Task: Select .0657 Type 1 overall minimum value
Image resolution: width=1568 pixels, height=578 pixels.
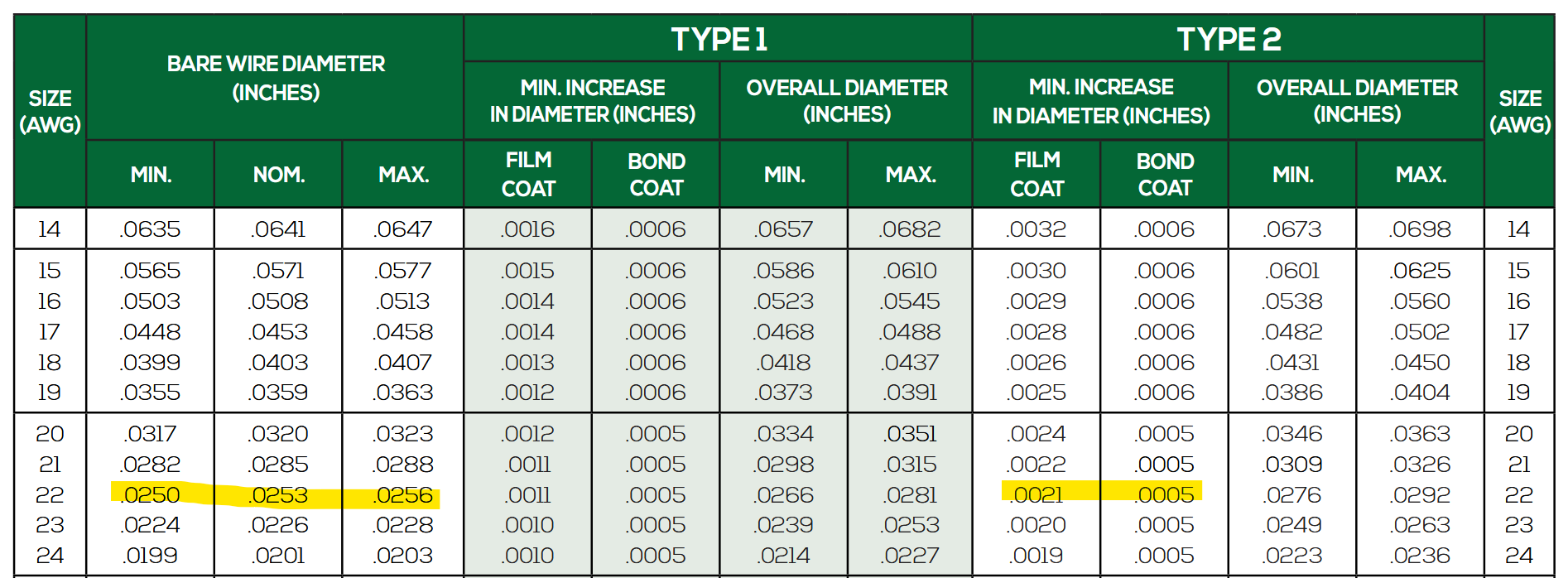Action: [784, 229]
